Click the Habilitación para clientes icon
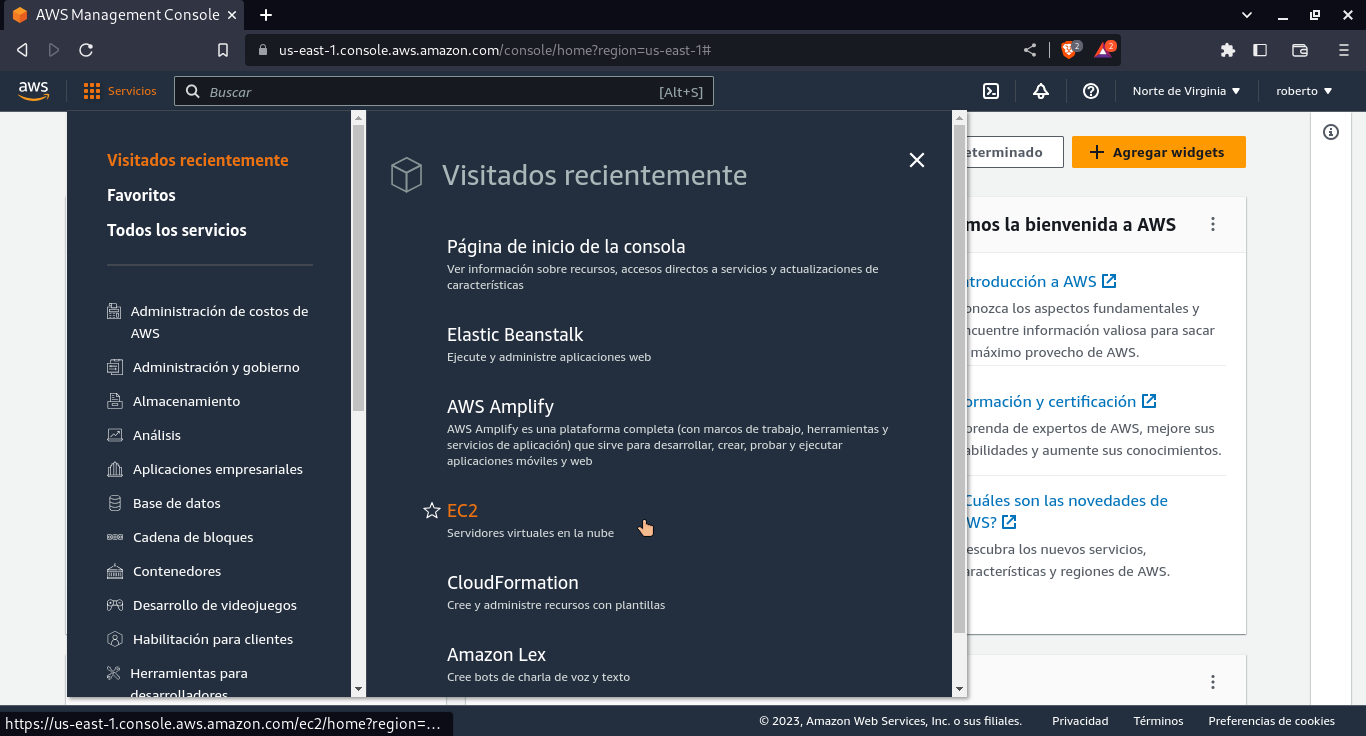 coord(114,639)
